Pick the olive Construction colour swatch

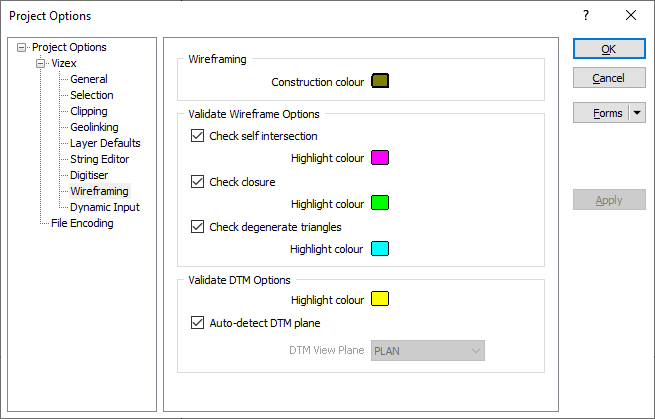click(x=380, y=81)
